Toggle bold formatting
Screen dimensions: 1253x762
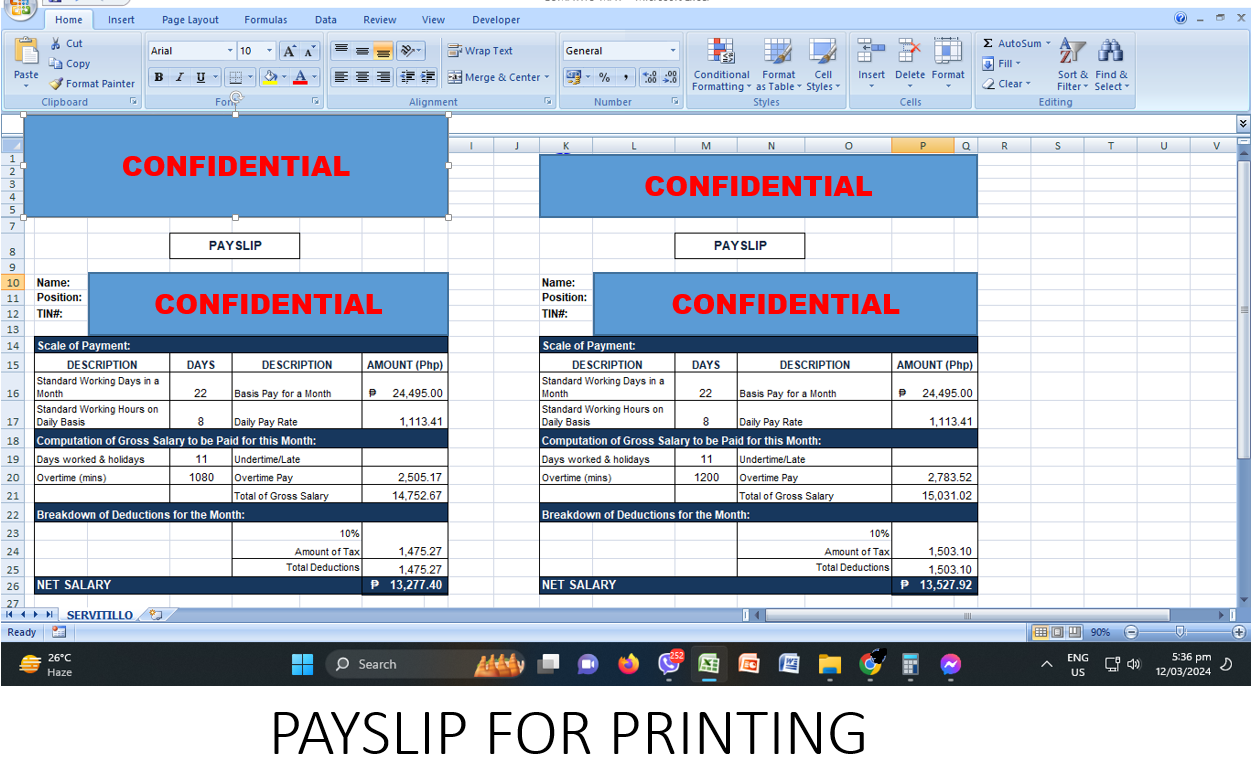click(x=158, y=77)
